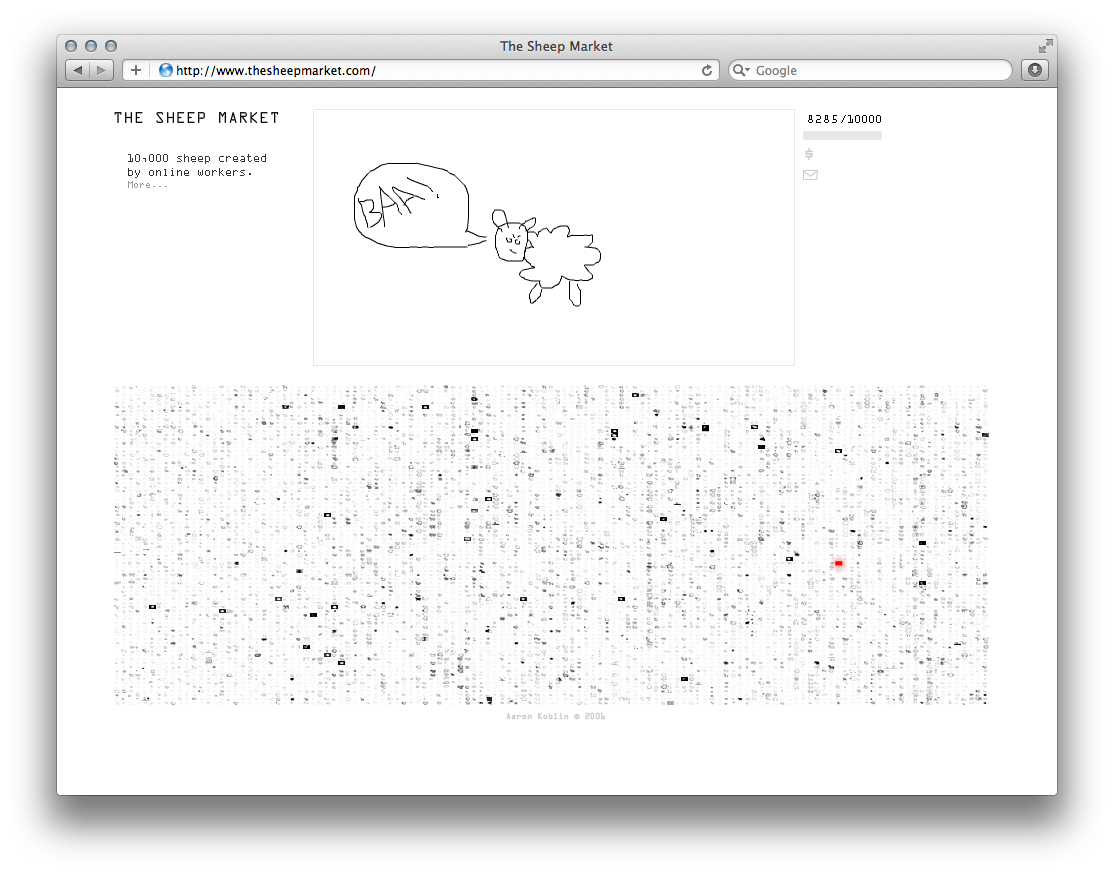Viewport: 1114px width, 874px height.
Task: Click THE SHEEP MARKET site title
Action: pos(196,118)
